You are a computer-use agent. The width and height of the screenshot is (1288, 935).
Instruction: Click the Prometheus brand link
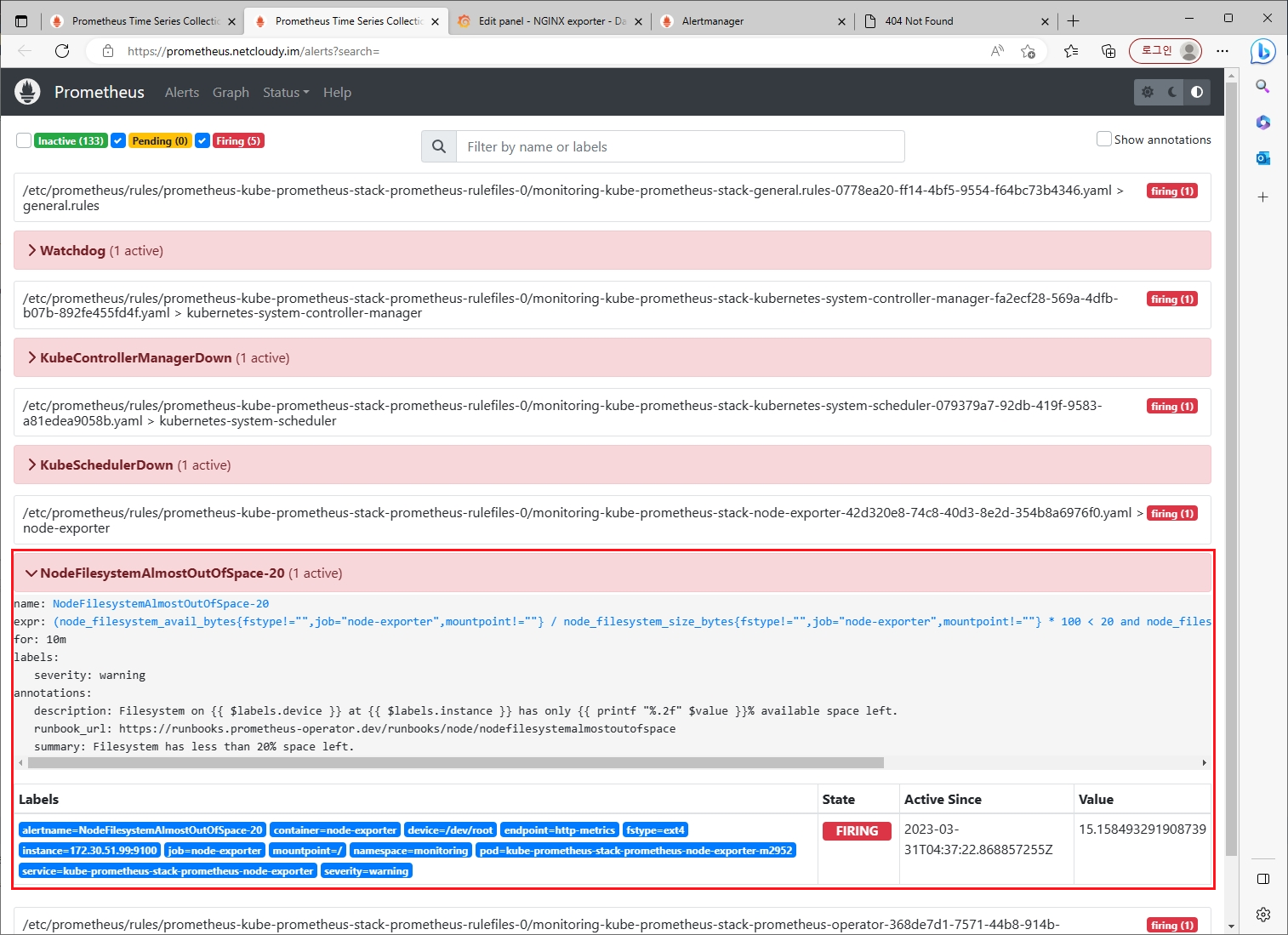pos(100,92)
